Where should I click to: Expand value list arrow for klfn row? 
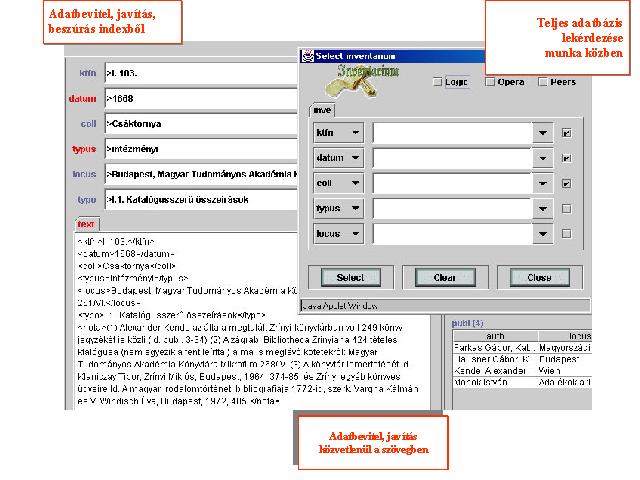[542, 133]
